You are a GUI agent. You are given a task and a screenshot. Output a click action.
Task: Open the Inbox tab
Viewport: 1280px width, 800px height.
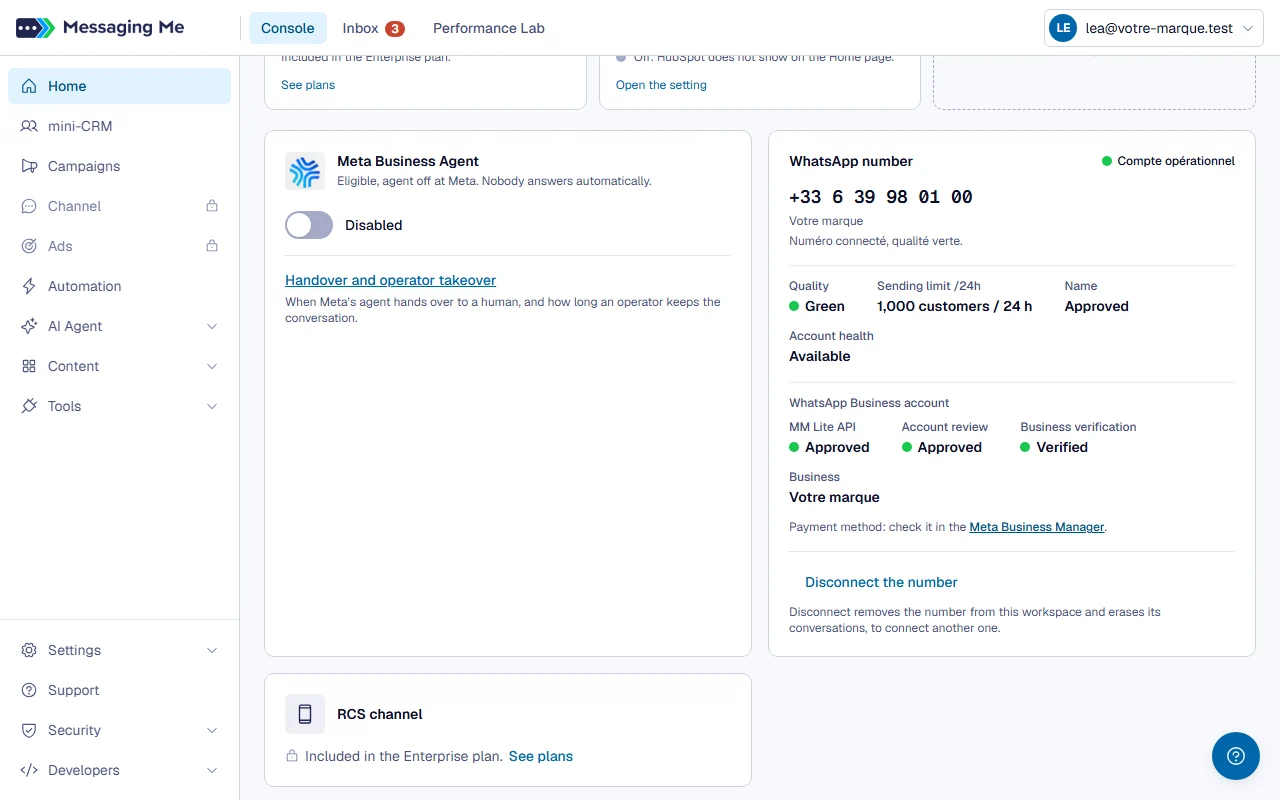point(373,28)
